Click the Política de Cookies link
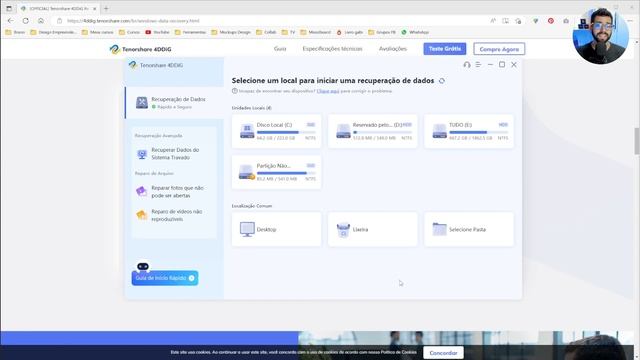Viewport: 640px width, 360px height. pyautogui.click(x=398, y=352)
